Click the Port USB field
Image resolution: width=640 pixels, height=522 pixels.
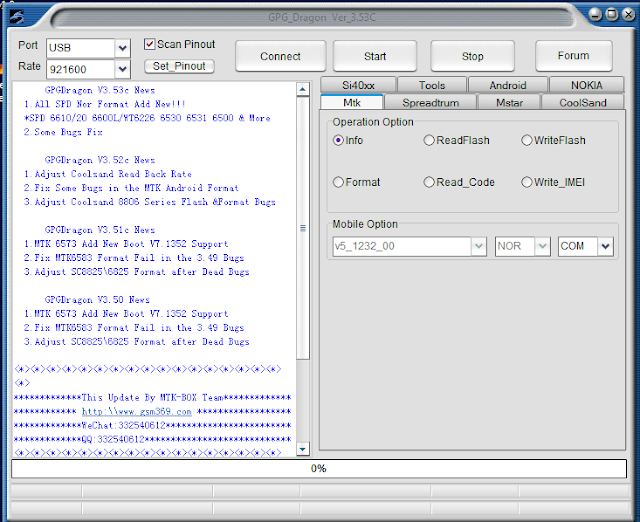click(x=80, y=48)
